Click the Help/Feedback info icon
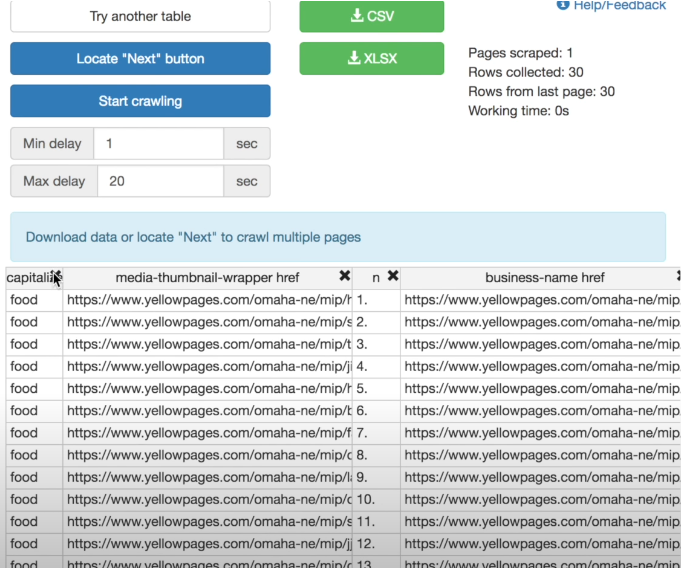This screenshot has width=681, height=568. pos(563,5)
